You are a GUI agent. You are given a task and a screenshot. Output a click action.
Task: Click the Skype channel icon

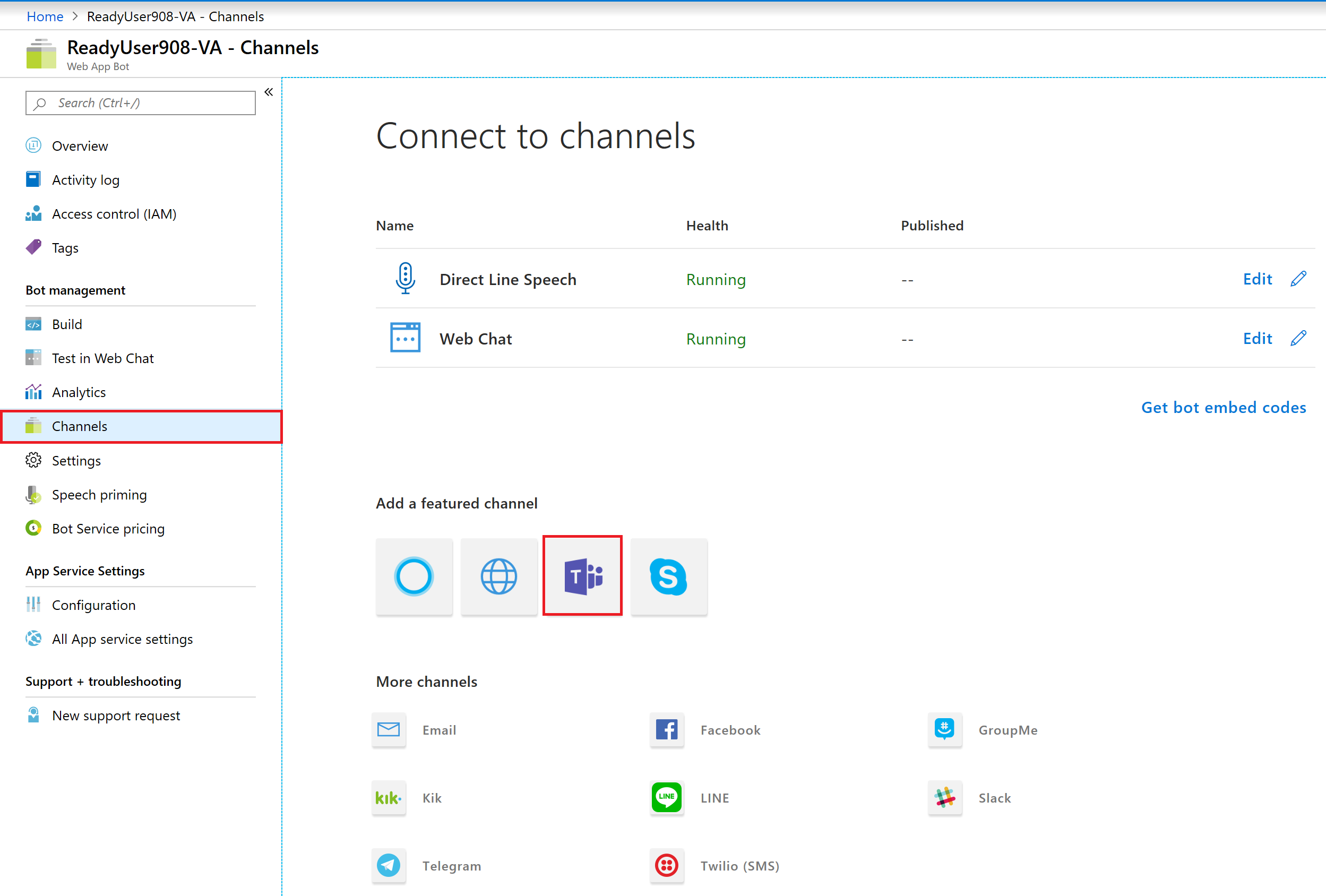tap(668, 576)
